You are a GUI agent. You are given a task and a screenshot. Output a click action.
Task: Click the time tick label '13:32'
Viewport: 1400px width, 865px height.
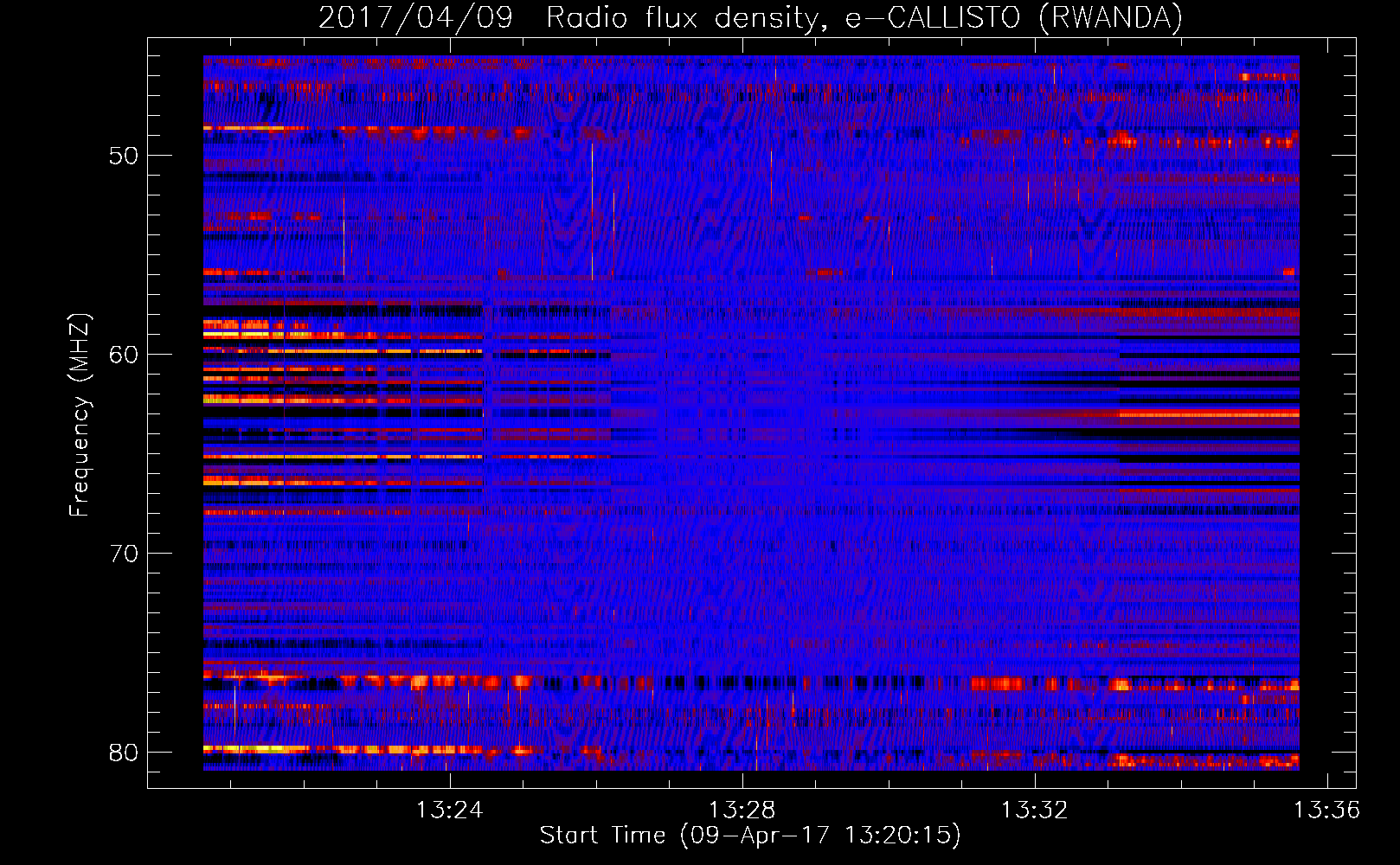click(1034, 811)
